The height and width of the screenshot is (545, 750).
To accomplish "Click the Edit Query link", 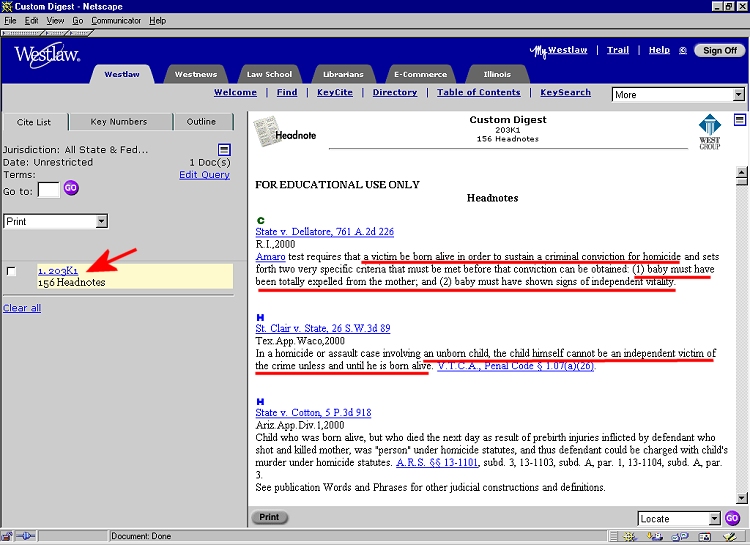I will [204, 175].
